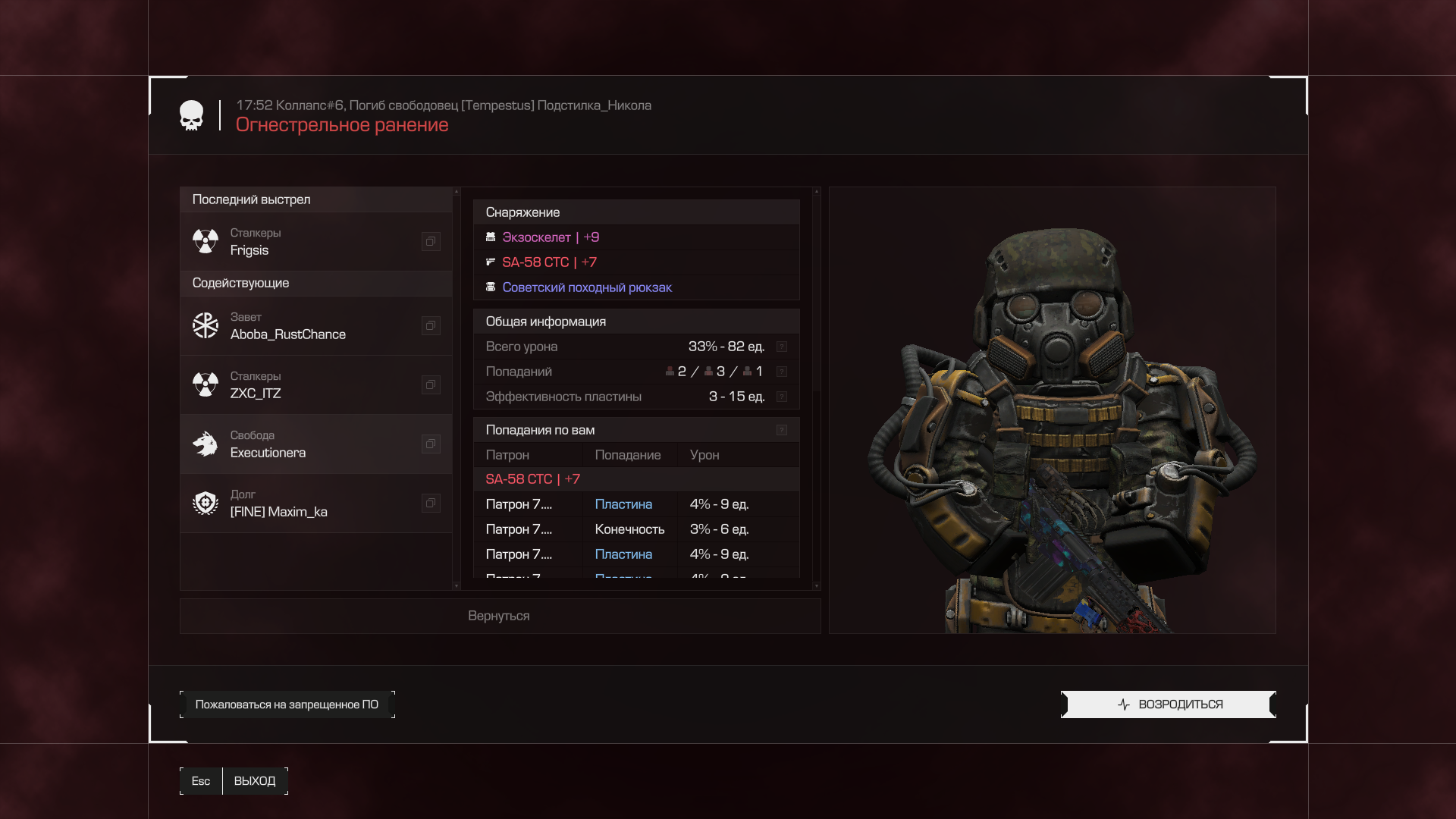Click the skull death icon in header
This screenshot has height=819, width=1456.
coord(191,115)
